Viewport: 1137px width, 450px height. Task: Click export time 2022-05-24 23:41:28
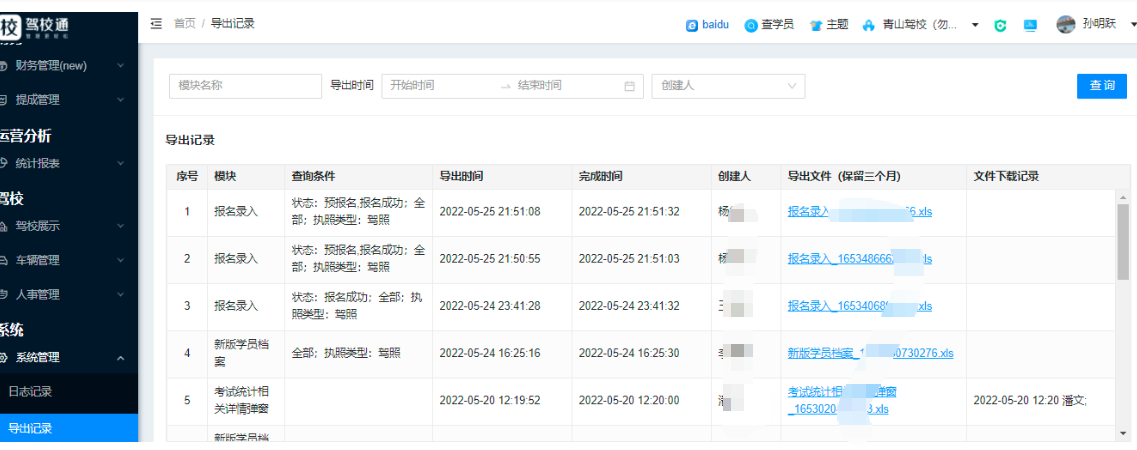[x=490, y=307]
